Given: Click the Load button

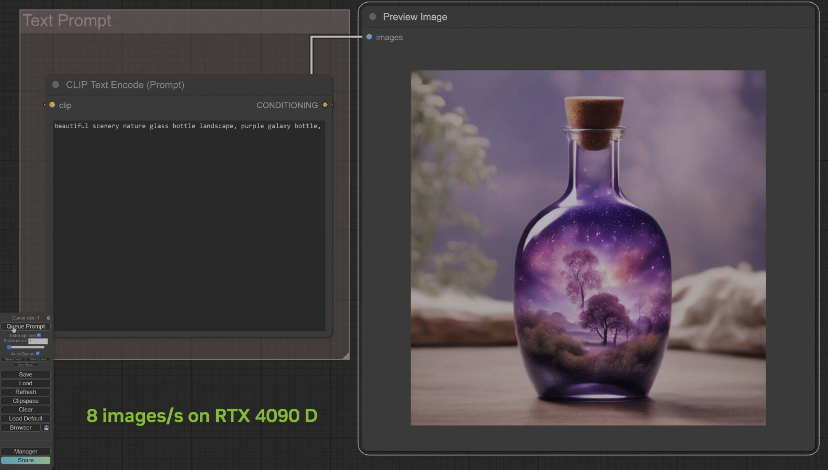Looking at the screenshot, I should [x=26, y=383].
